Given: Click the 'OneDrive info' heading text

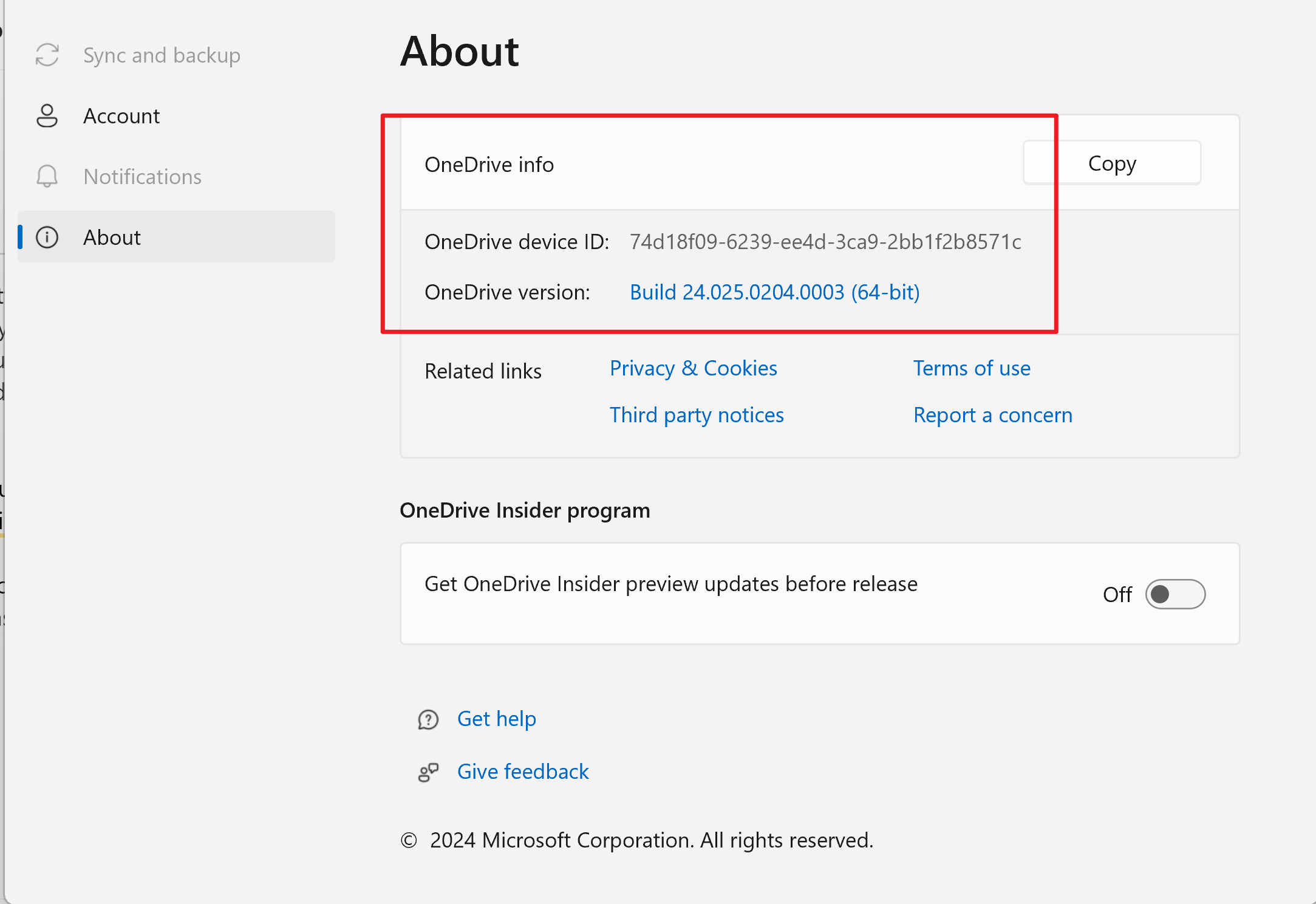Looking at the screenshot, I should point(489,165).
